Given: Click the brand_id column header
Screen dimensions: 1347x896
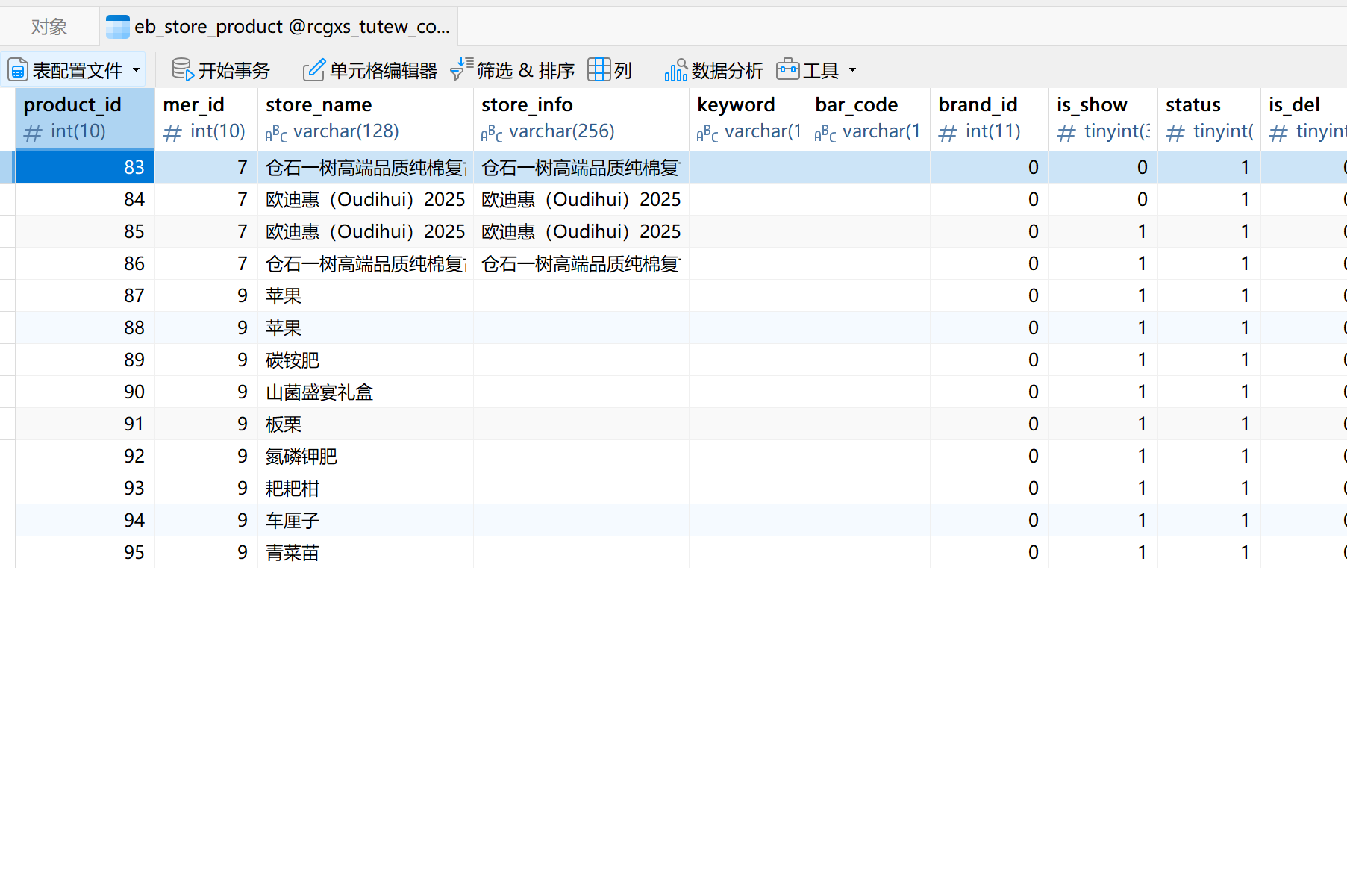Looking at the screenshot, I should [988, 118].
